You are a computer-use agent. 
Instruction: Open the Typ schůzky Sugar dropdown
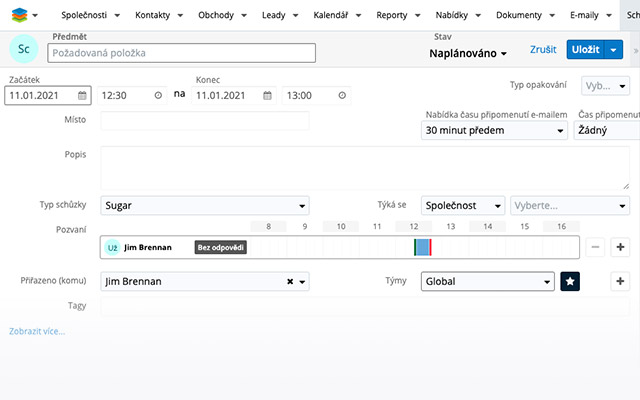205,206
